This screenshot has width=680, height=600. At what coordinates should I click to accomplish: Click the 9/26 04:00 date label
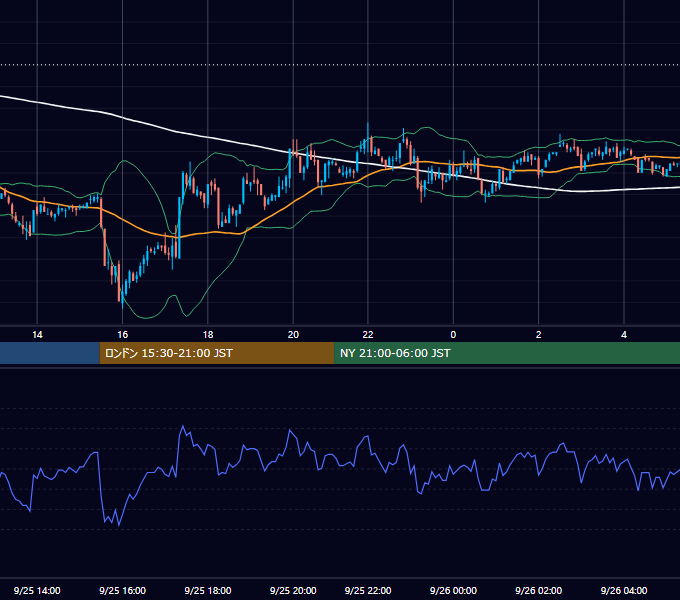tap(624, 590)
